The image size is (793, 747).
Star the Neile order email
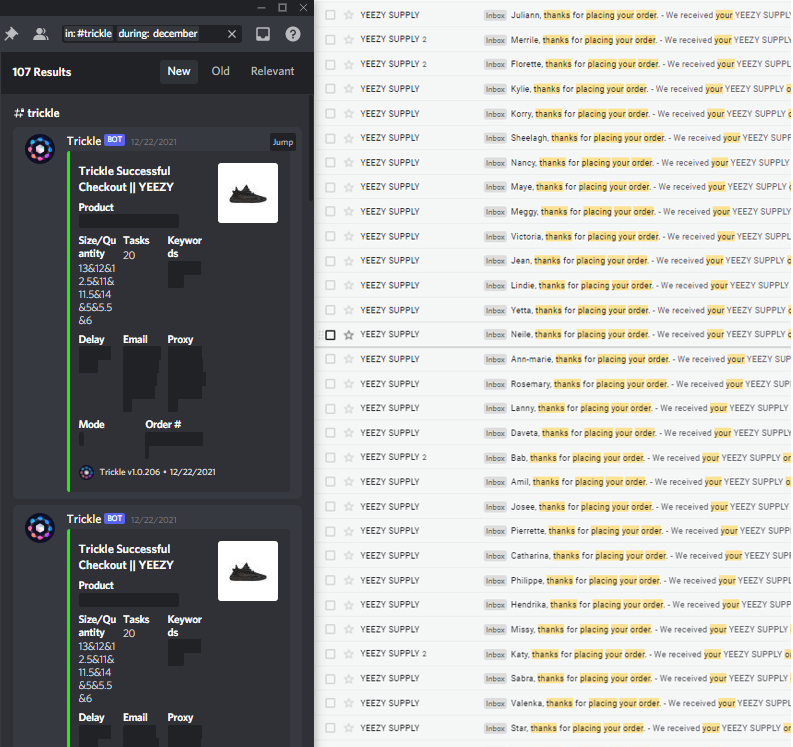348,335
